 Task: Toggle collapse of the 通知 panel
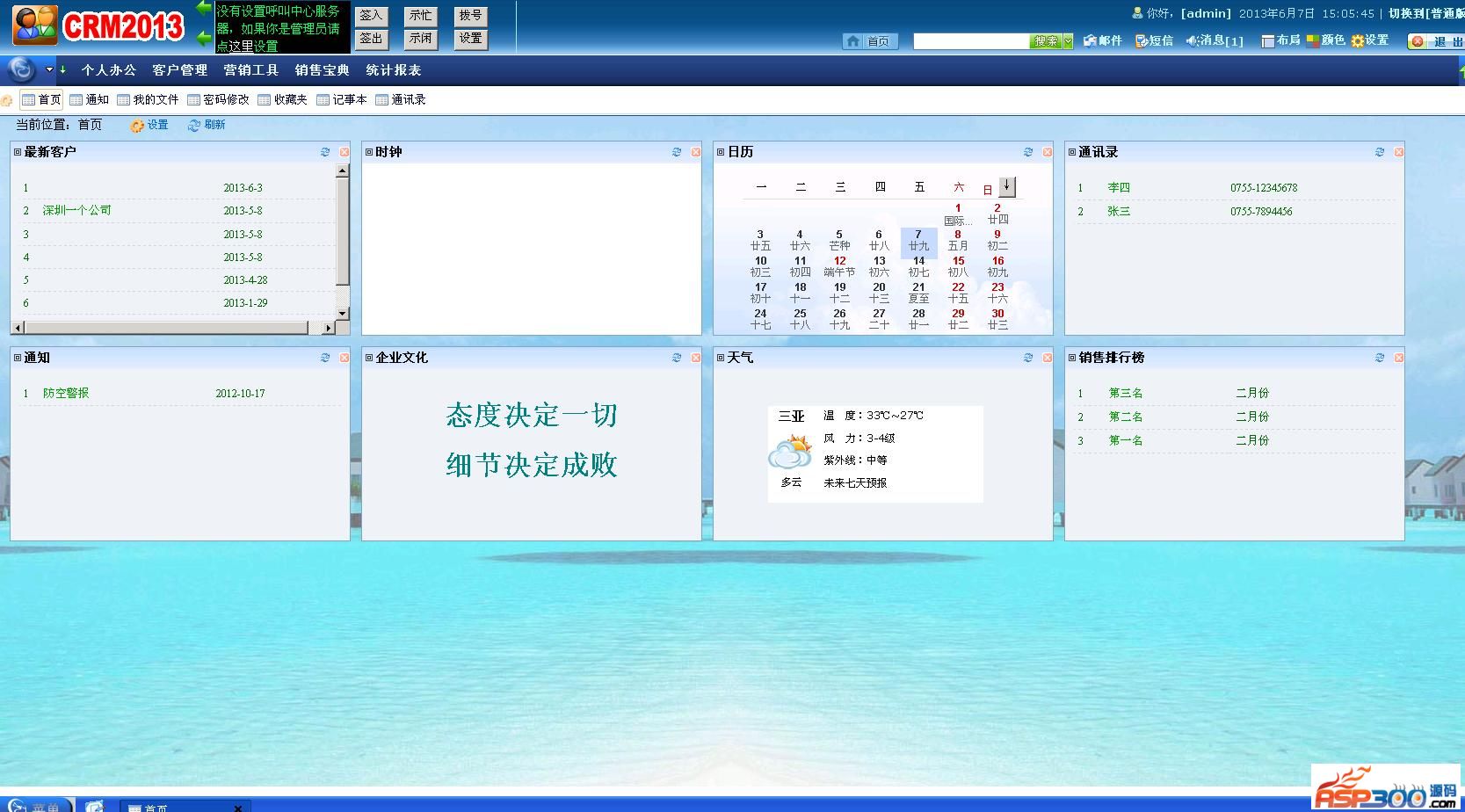click(x=18, y=358)
